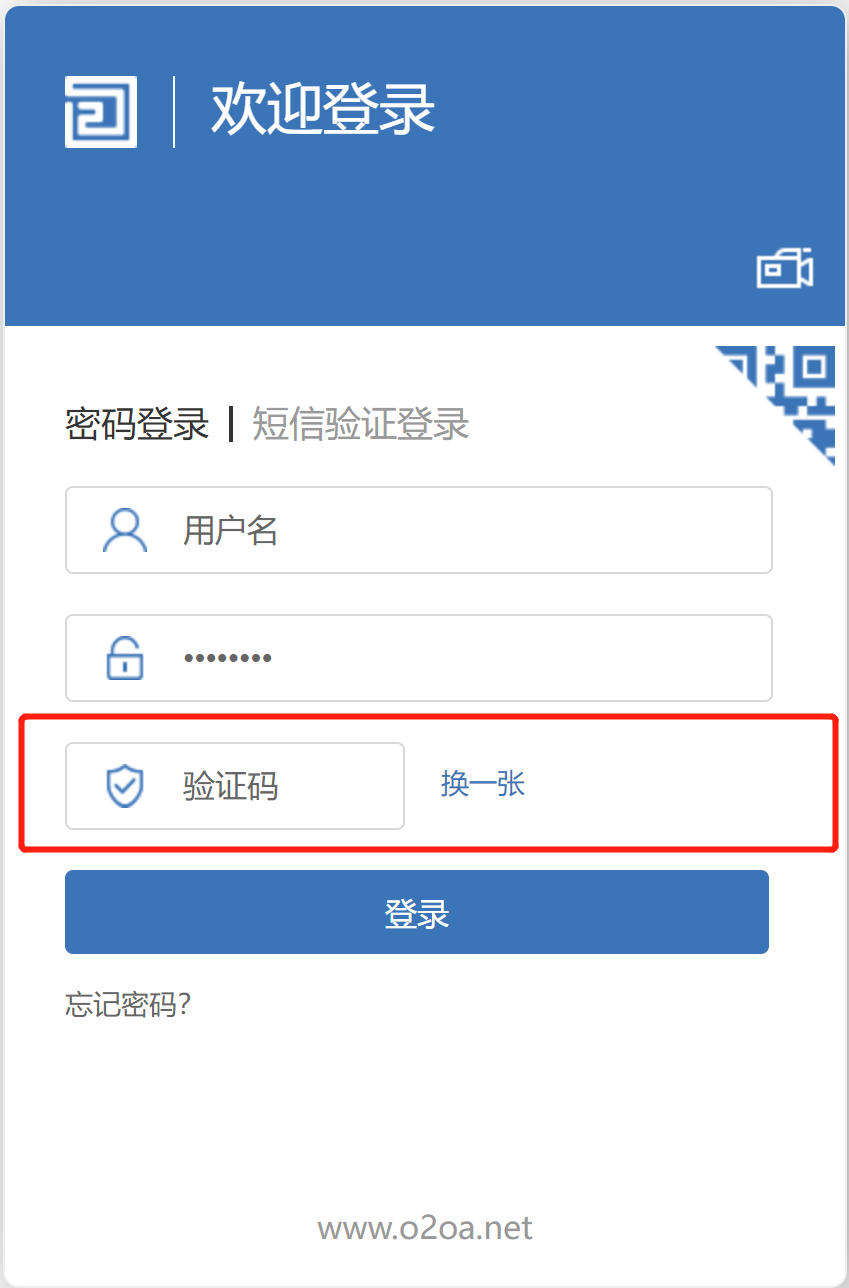This screenshot has width=849, height=1288.
Task: Click the shield checkmark icon in captcha box
Action: 125,786
